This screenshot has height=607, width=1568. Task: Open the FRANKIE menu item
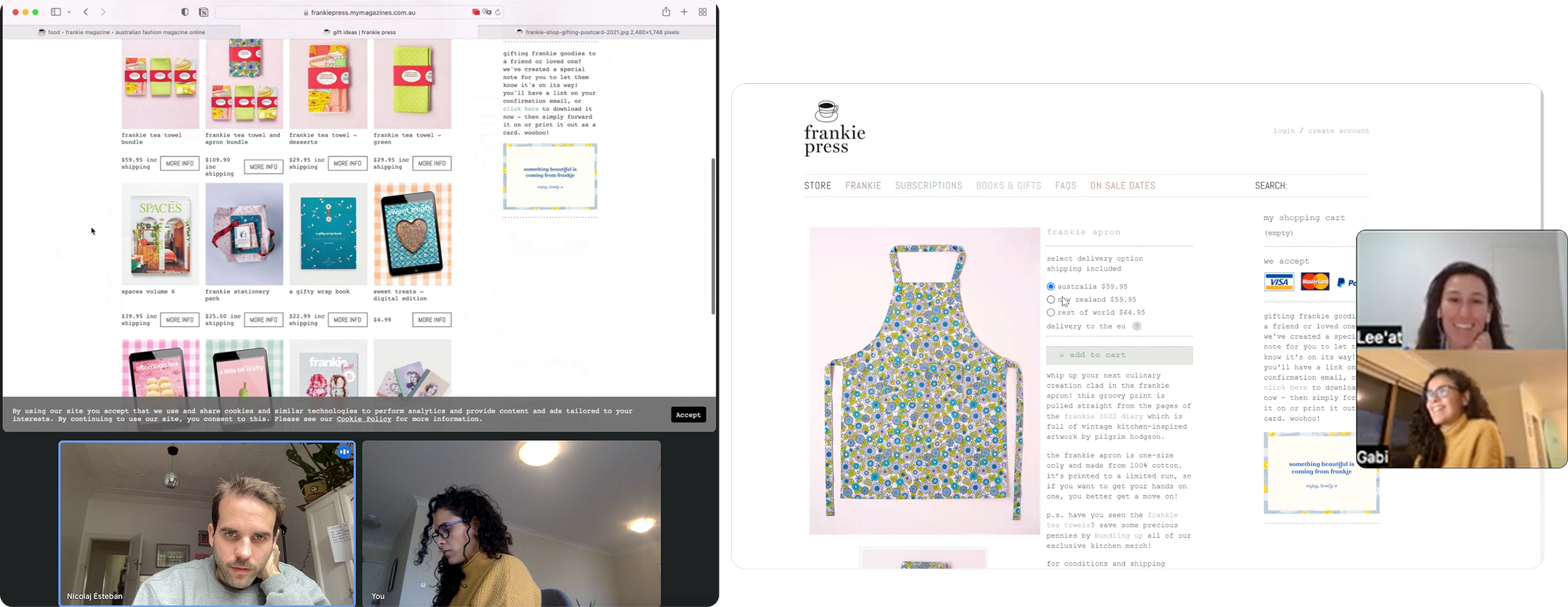863,186
